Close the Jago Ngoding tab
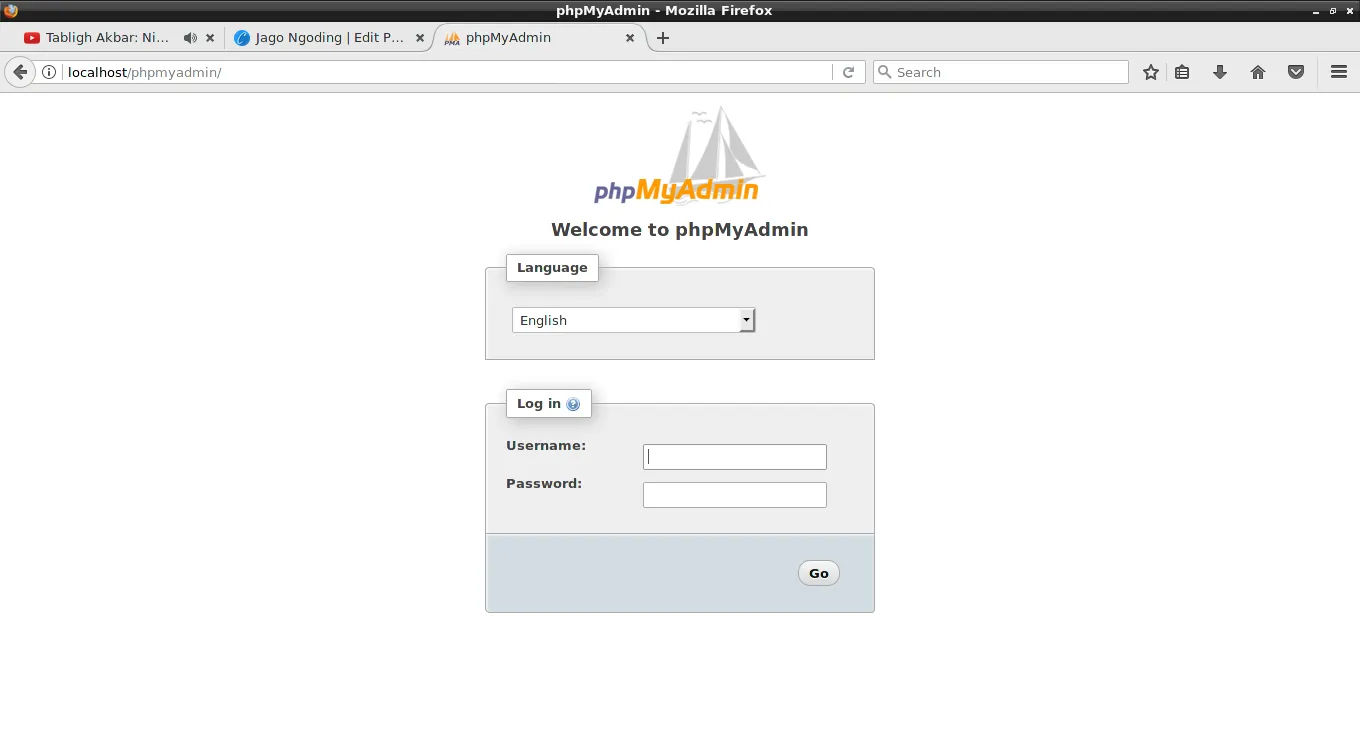Viewport: 1360px width, 742px height. pyautogui.click(x=420, y=38)
